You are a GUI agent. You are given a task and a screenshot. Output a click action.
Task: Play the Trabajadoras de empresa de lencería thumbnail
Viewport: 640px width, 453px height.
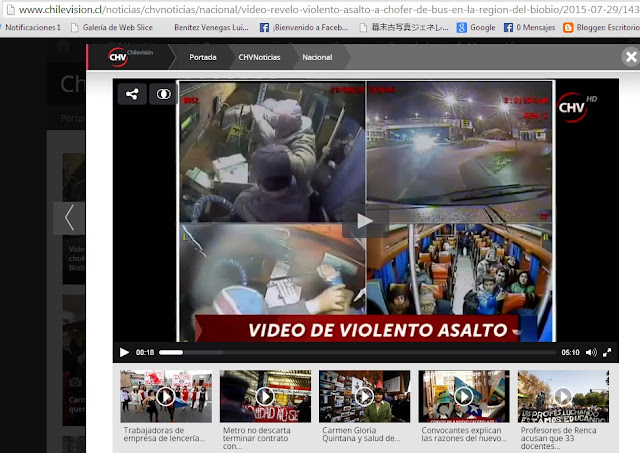(166, 396)
